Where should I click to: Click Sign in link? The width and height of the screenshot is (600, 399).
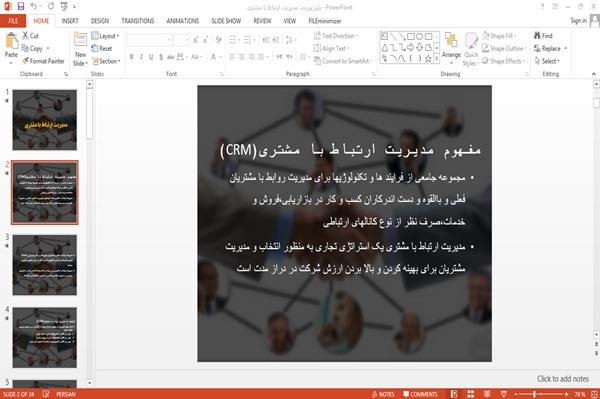pyautogui.click(x=578, y=21)
